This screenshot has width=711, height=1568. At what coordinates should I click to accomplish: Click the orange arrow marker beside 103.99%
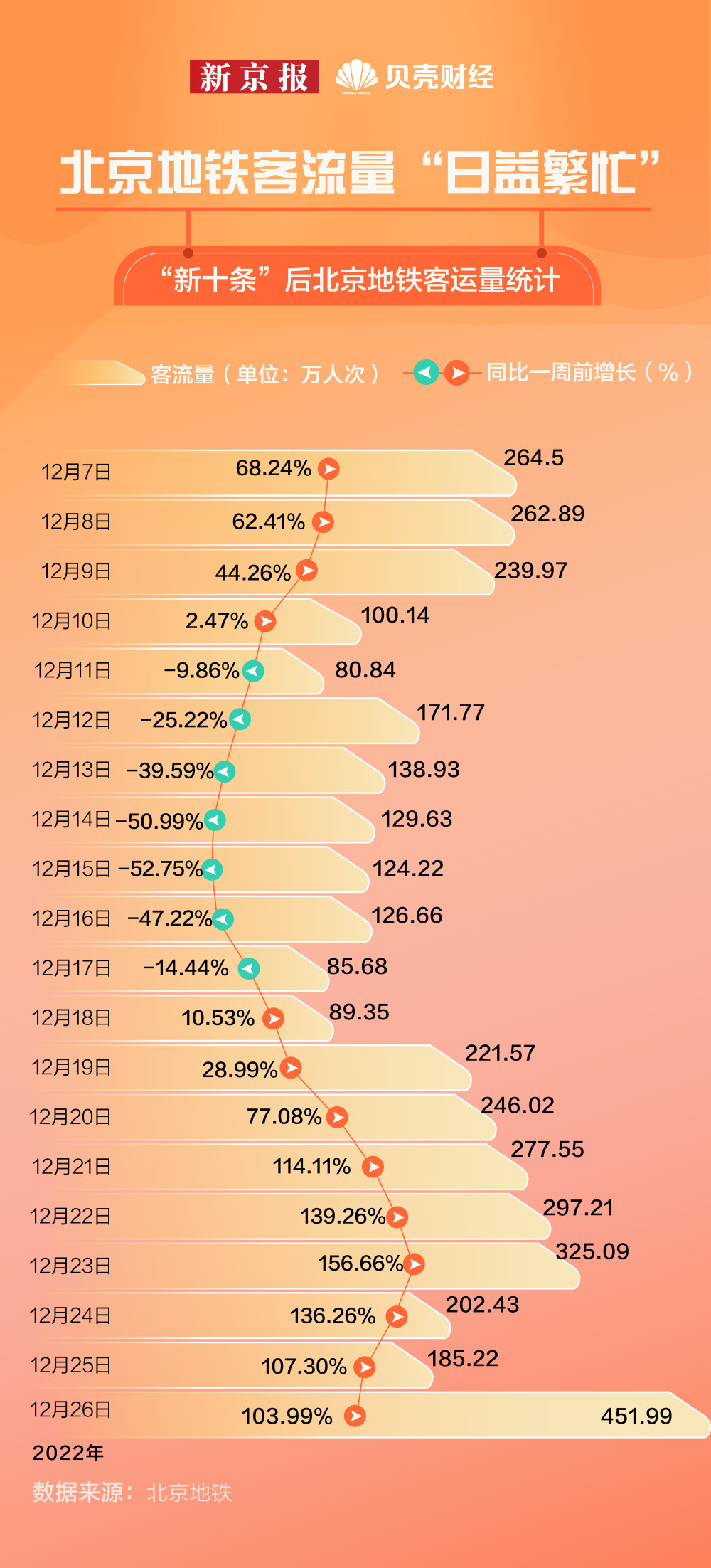click(x=355, y=1416)
